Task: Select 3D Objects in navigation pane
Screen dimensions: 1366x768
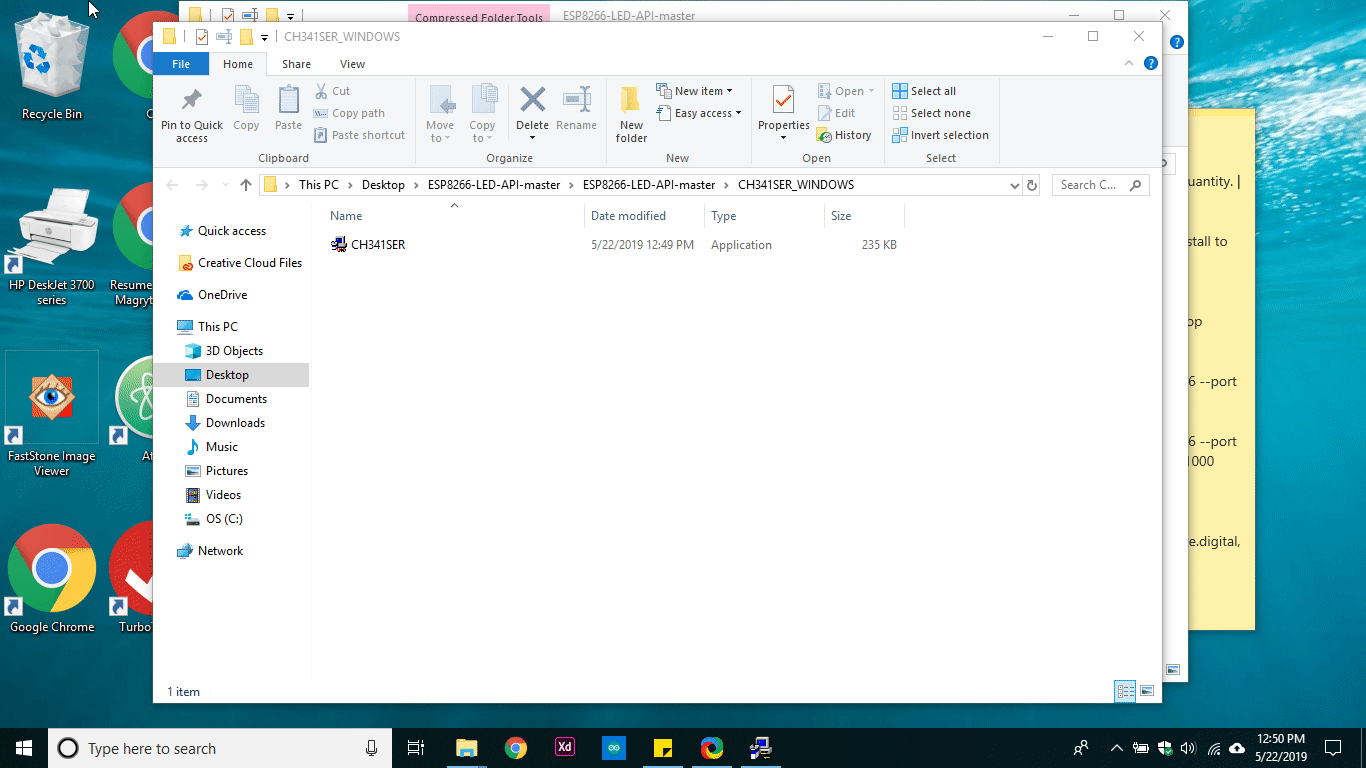Action: 234,351
